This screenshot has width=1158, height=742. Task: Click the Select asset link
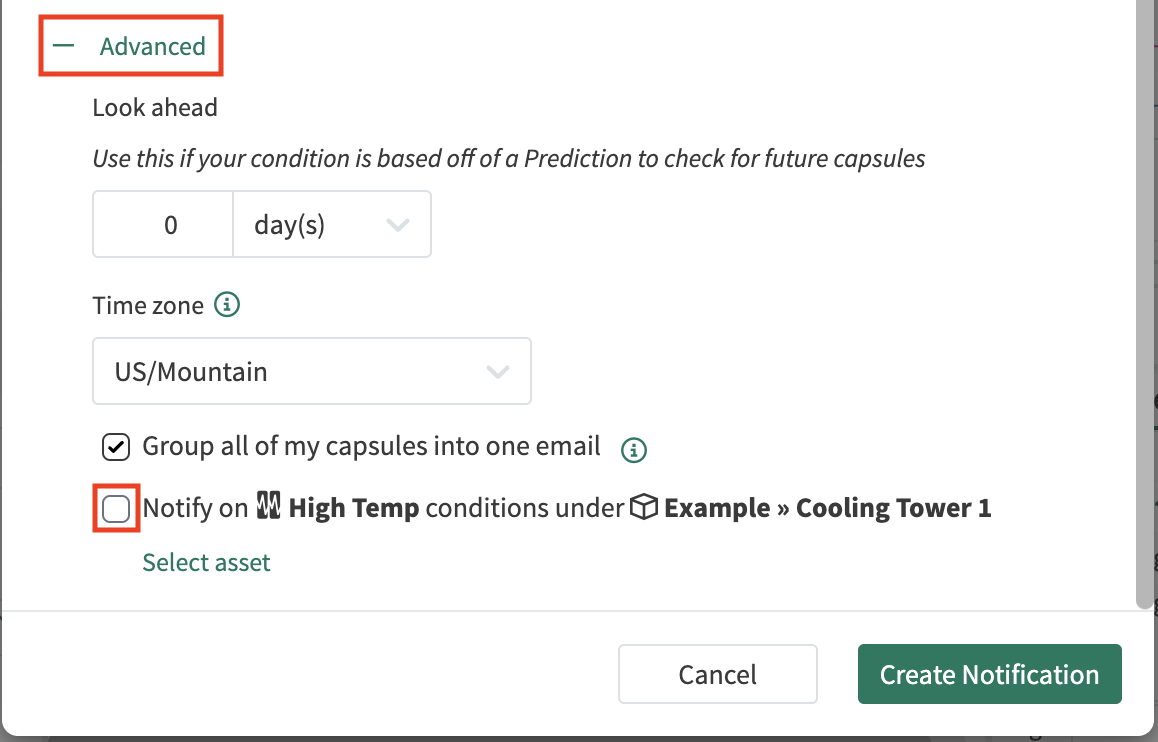pos(206,562)
